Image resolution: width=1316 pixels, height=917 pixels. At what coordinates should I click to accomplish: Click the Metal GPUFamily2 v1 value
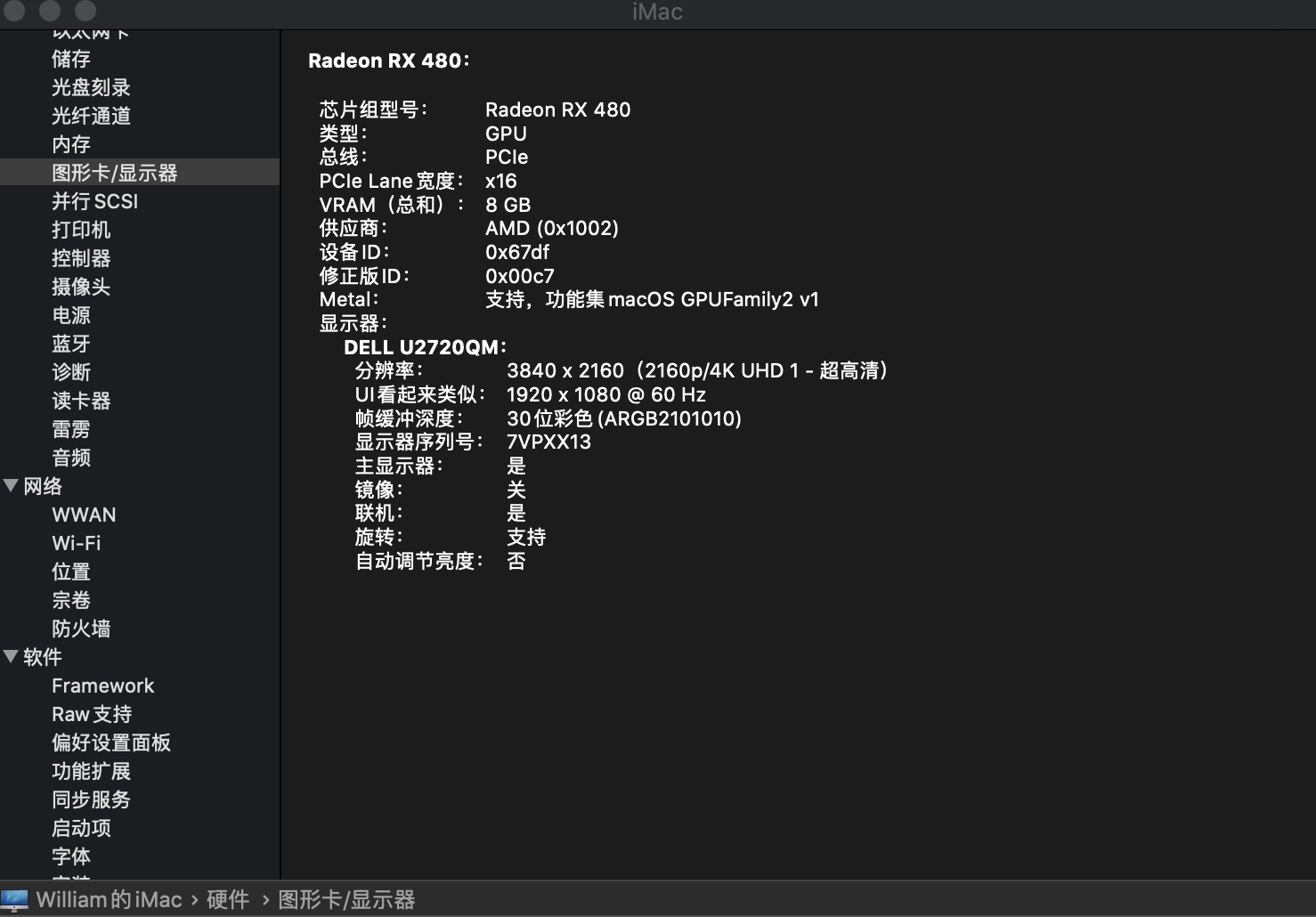tap(652, 299)
